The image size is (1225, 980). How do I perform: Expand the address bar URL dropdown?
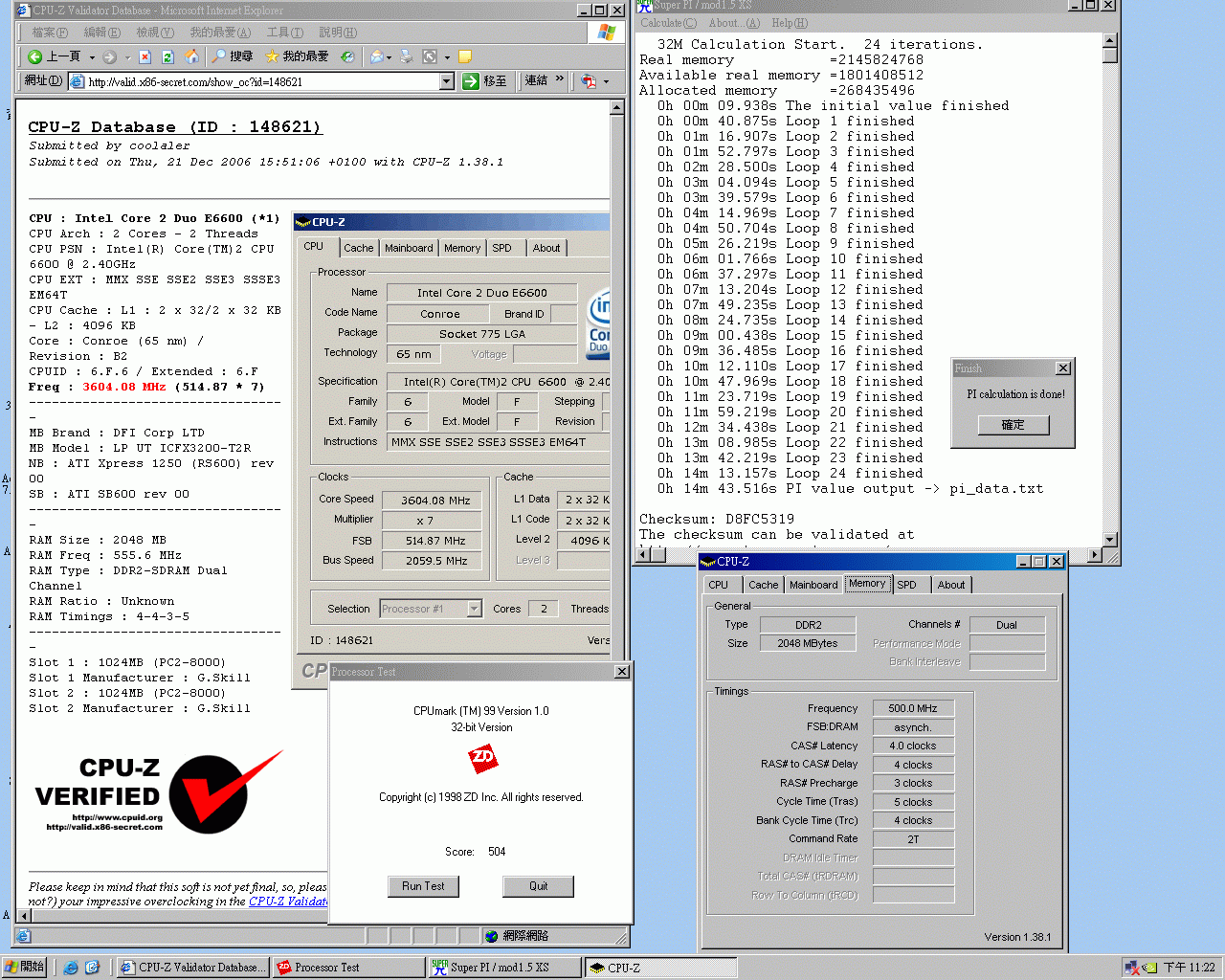click(446, 81)
